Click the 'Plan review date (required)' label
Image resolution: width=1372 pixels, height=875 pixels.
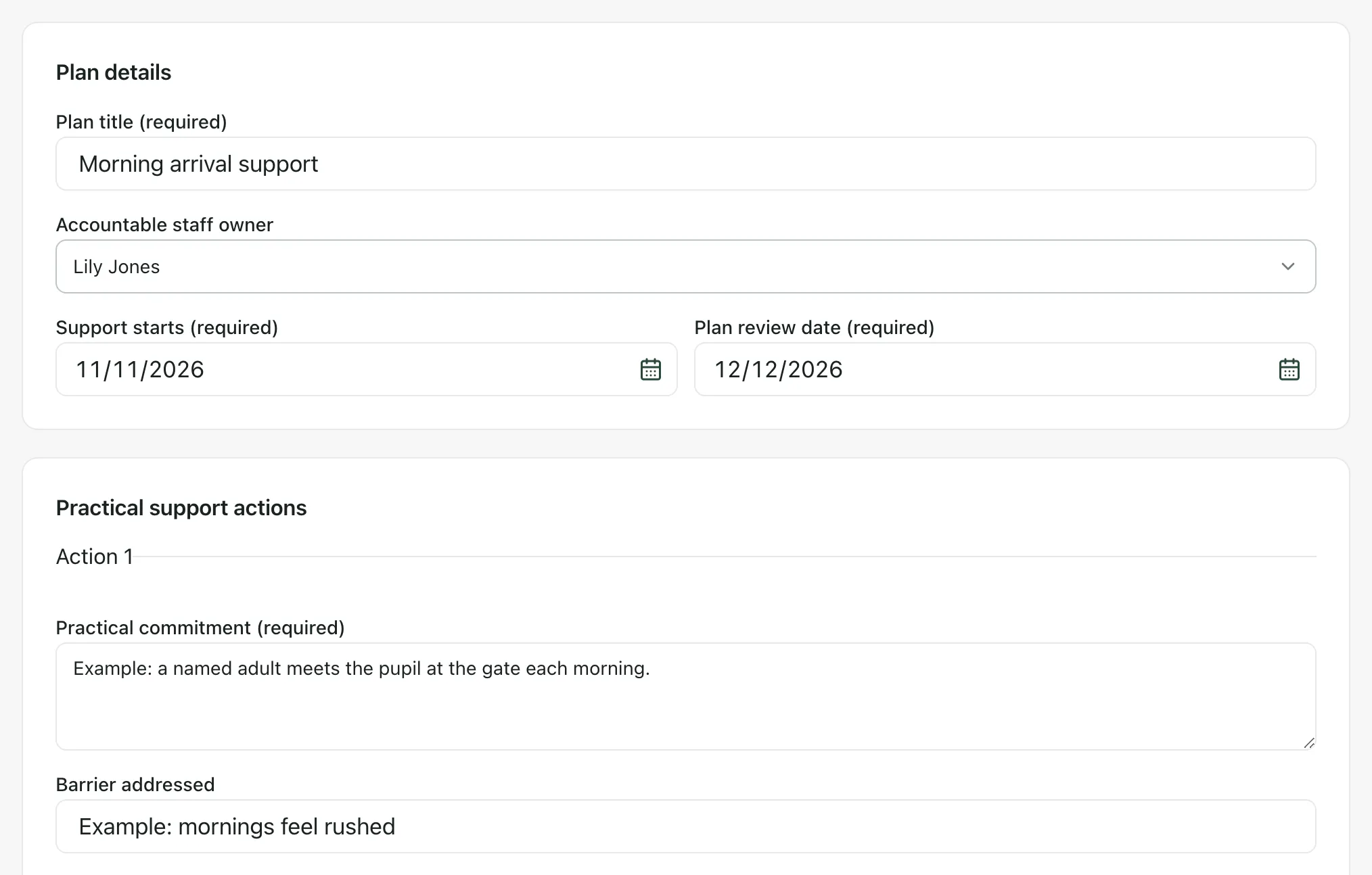tap(815, 327)
